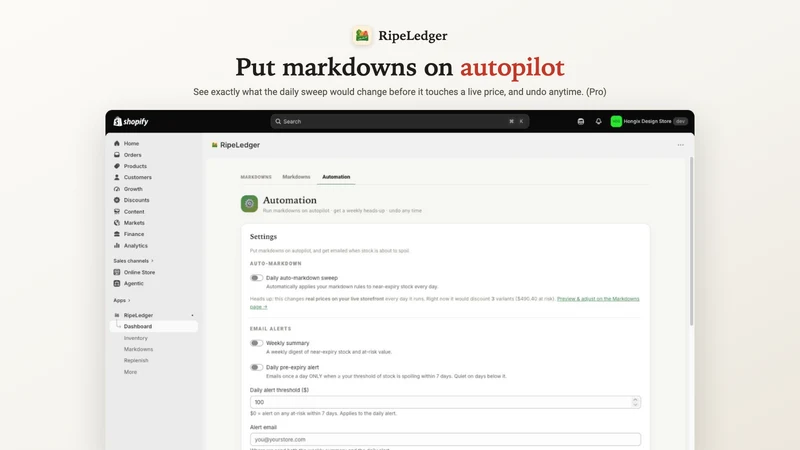
Task: Click the MARKDOWNS breadcrumb label
Action: pos(256,177)
